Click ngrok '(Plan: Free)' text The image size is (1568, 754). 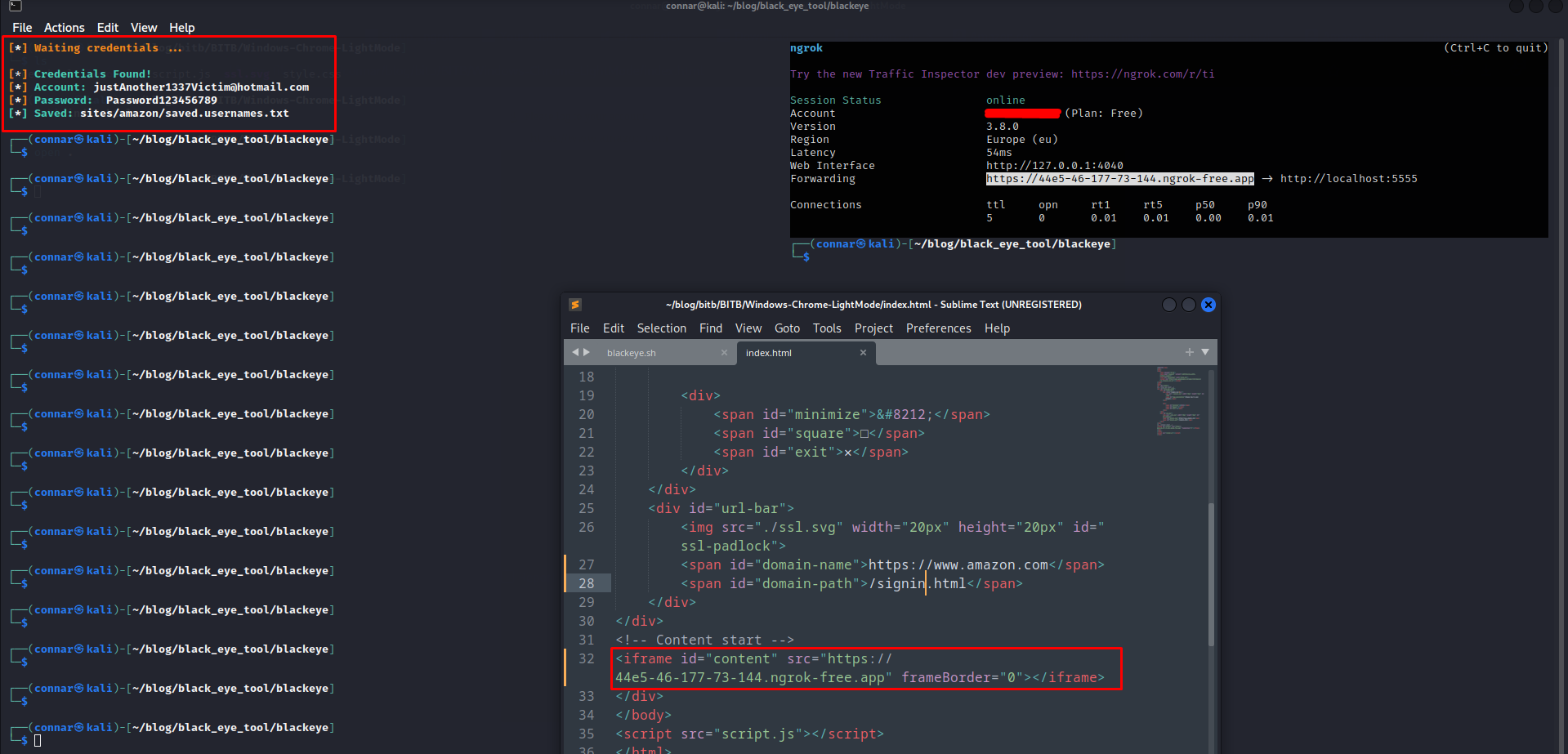1103,114
